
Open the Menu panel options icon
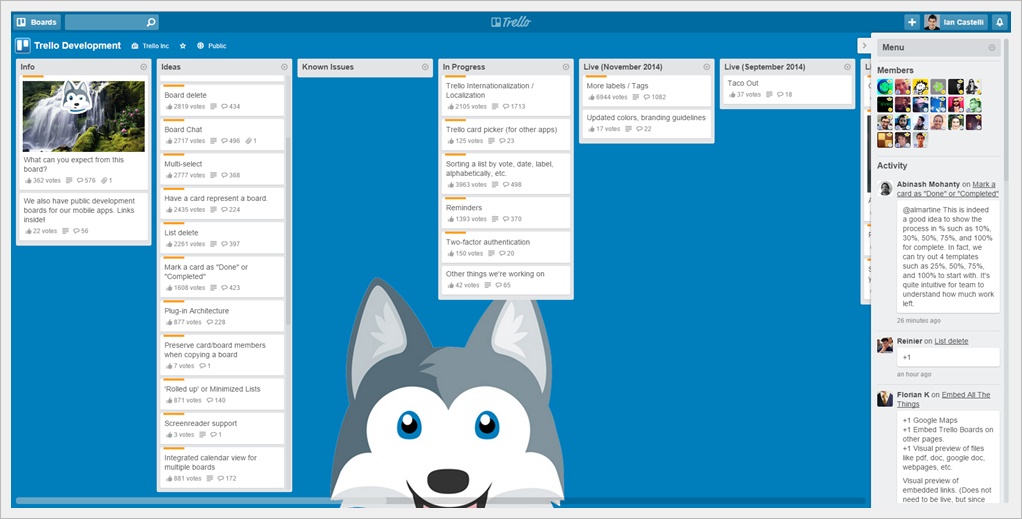[x=992, y=48]
